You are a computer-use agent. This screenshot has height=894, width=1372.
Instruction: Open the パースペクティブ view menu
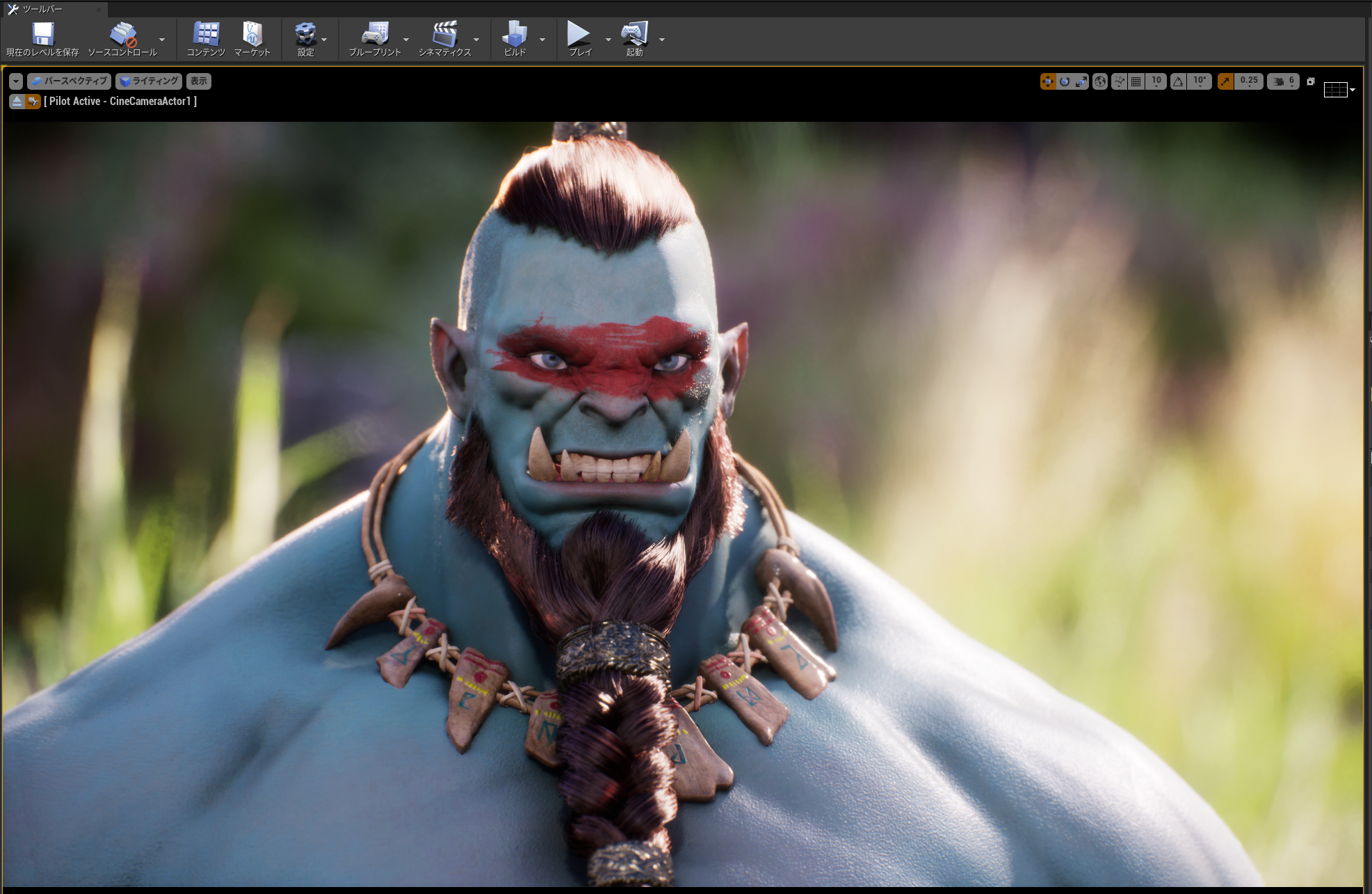pos(69,81)
